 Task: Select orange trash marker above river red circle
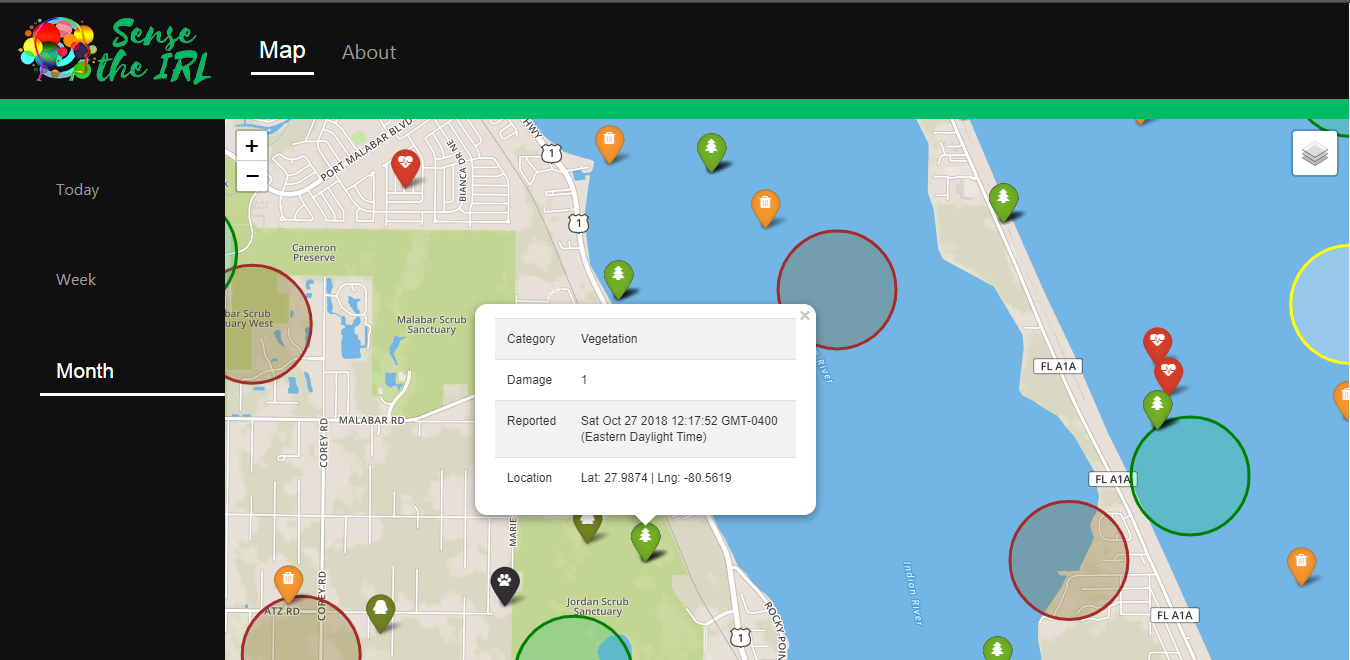click(765, 207)
